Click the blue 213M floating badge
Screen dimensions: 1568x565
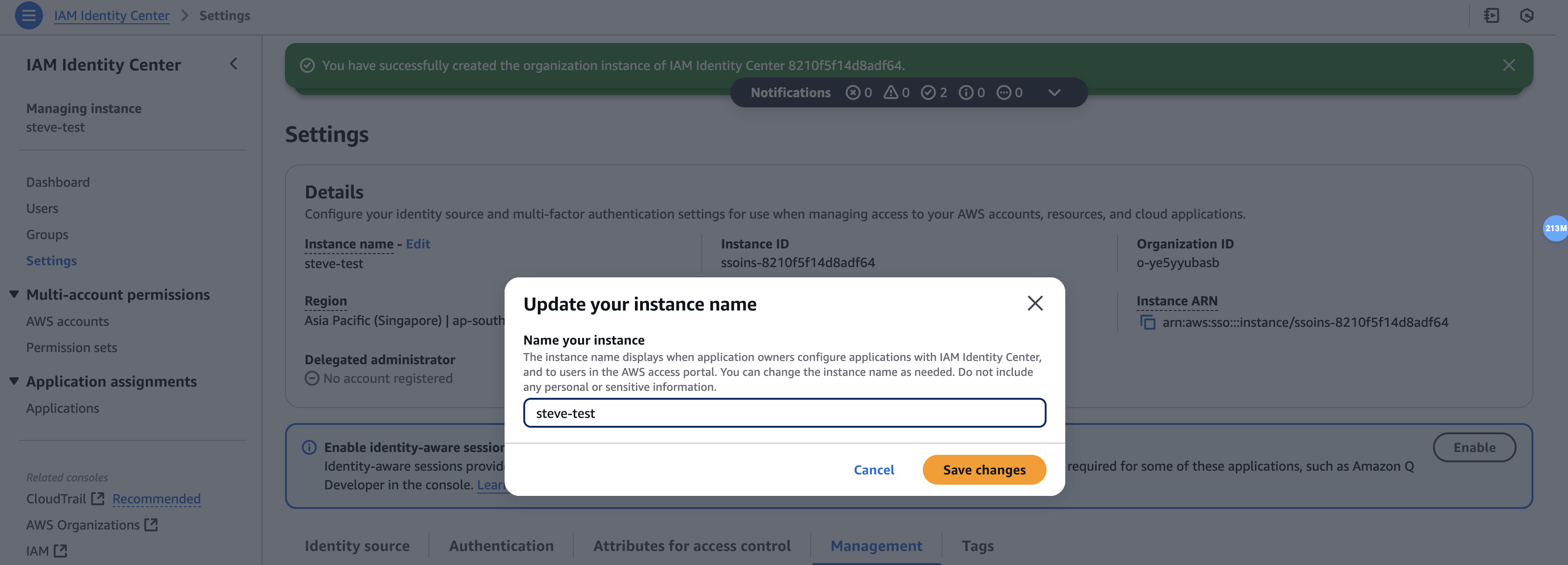[1555, 229]
